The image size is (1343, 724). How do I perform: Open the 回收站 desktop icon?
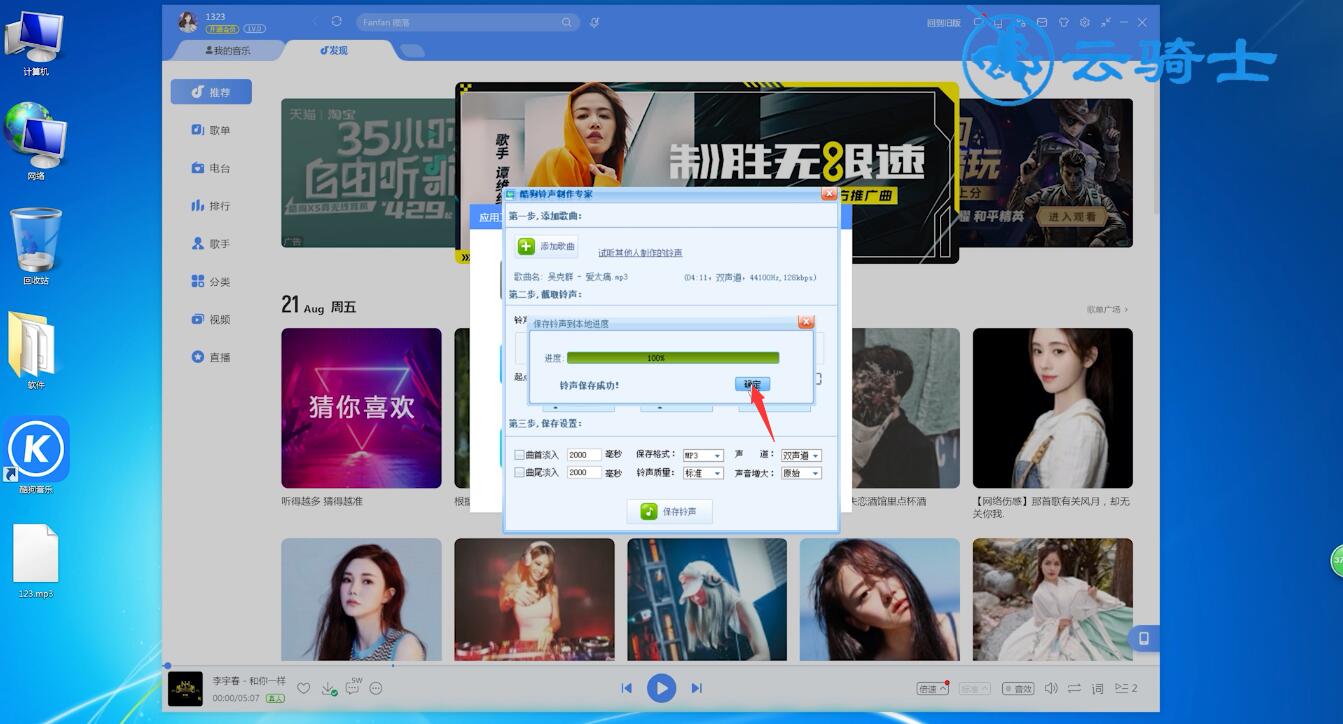pos(36,247)
